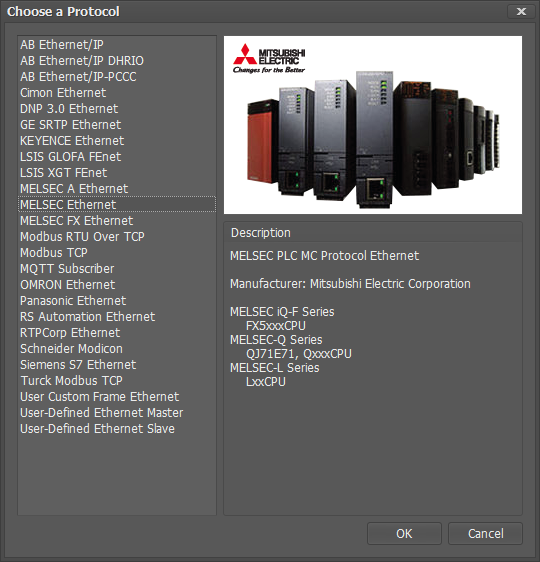
Task: Select User Custom Frame Ethernet
Action: click(x=117, y=397)
